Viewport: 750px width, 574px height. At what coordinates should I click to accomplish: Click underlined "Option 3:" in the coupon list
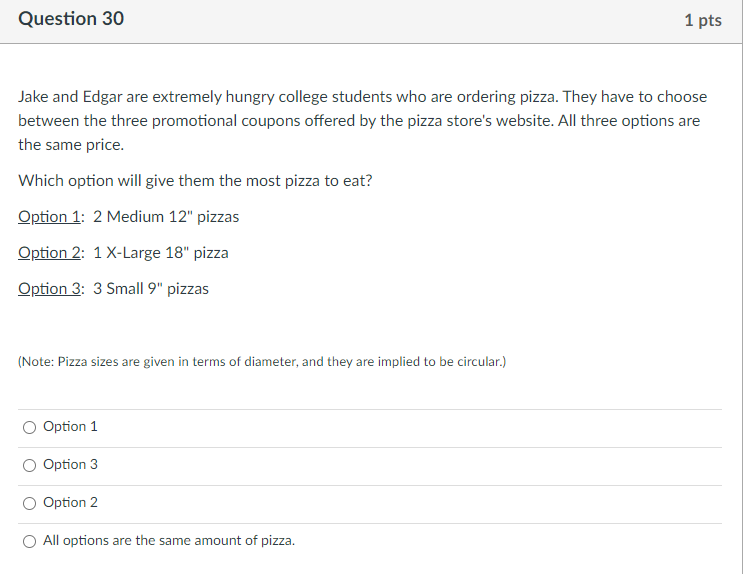point(50,289)
